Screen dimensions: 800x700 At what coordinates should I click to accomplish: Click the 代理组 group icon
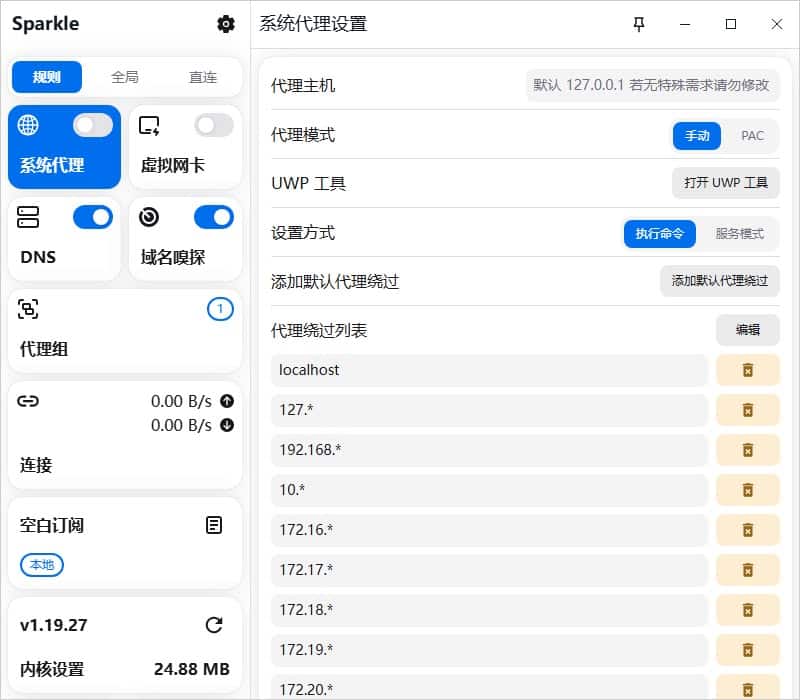tap(28, 309)
